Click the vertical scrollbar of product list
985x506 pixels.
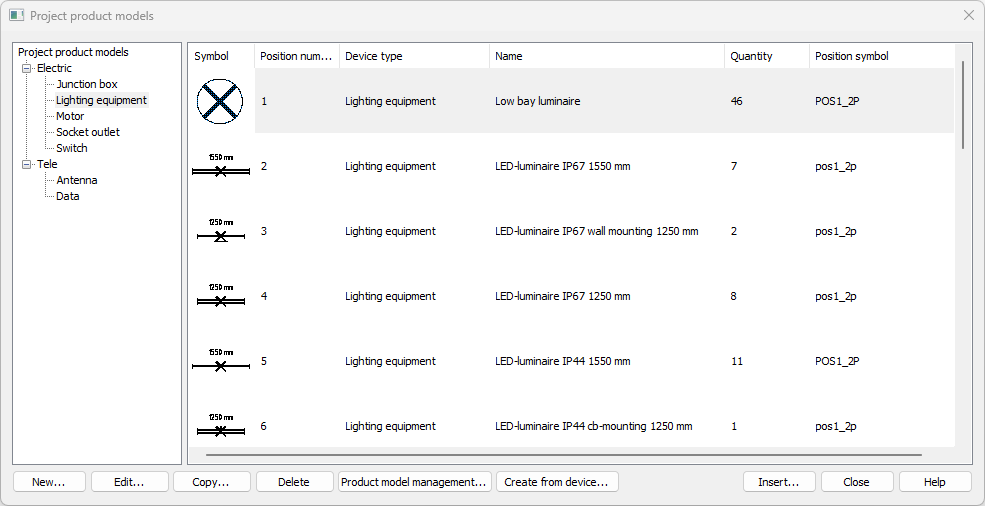963,105
